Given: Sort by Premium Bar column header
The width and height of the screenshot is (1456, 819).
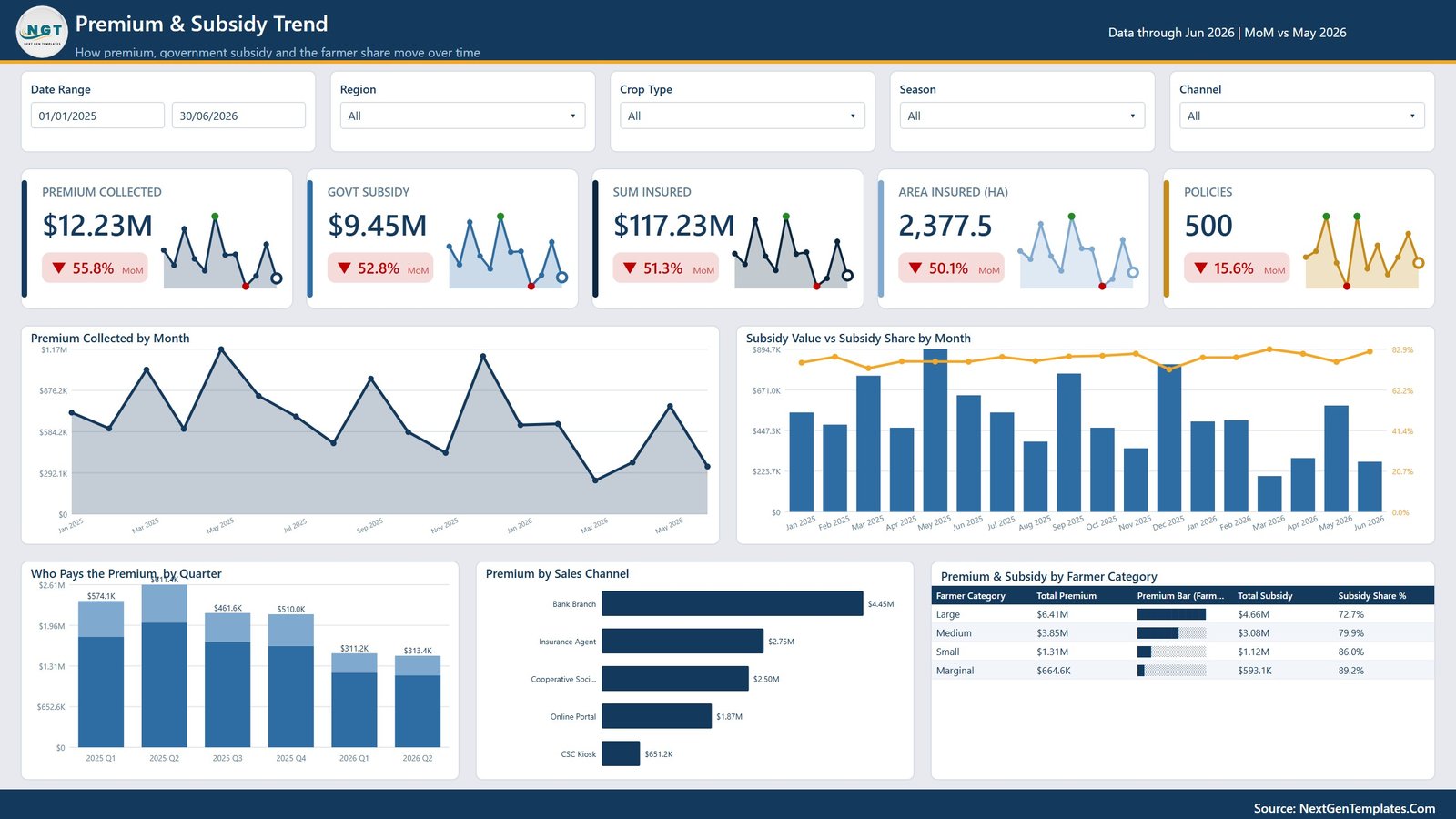Looking at the screenshot, I should [x=1180, y=596].
